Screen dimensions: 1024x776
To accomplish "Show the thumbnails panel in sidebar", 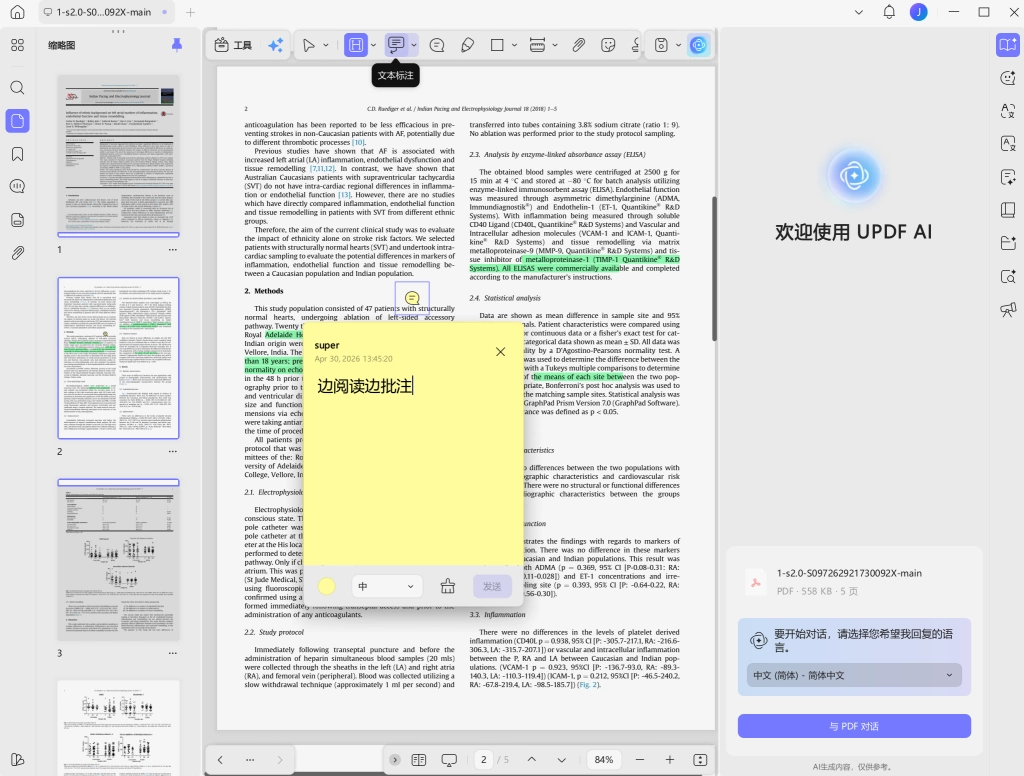I will pos(18,121).
